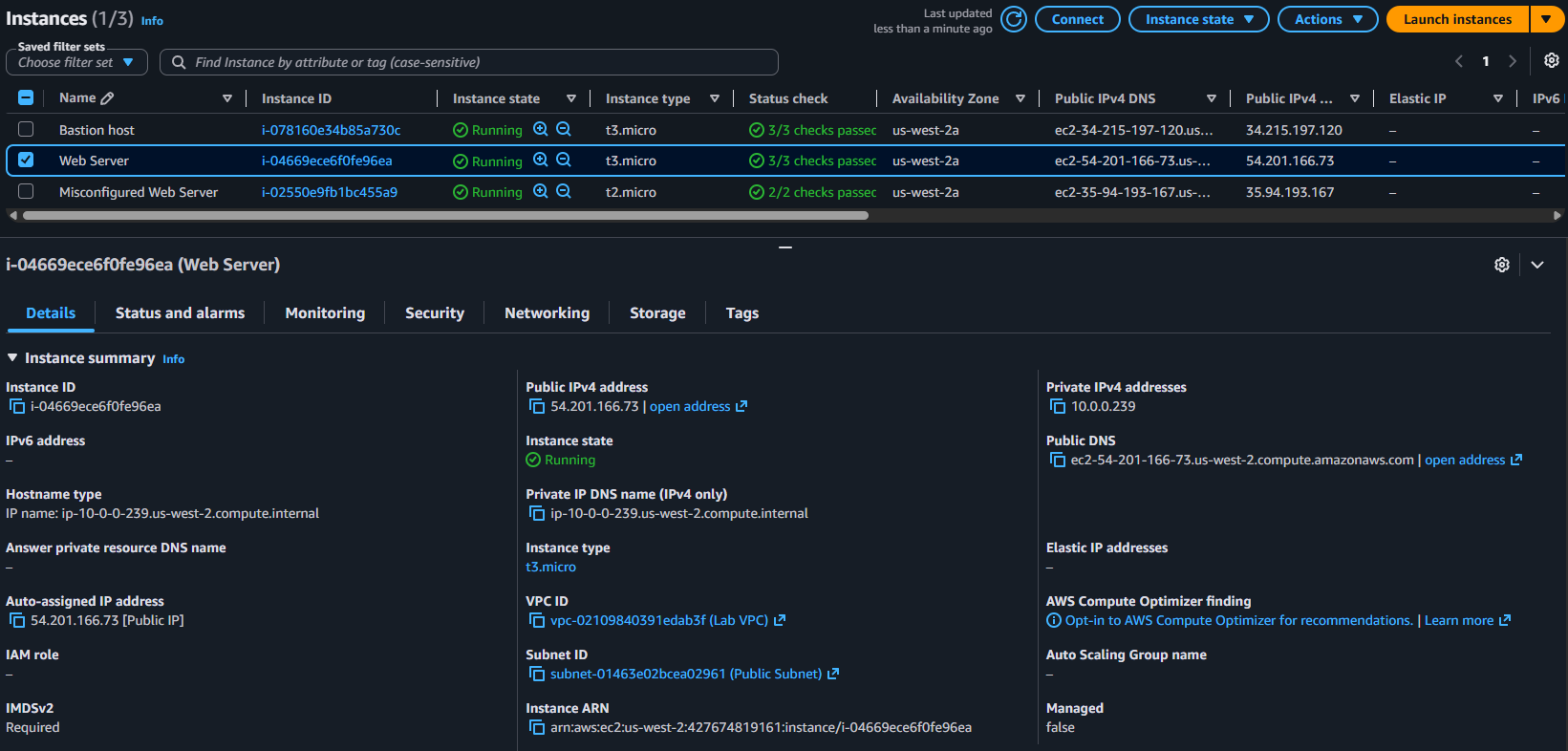Viewport: 1568px width, 751px height.
Task: Check the Misconfigured Web Server checkbox
Action: (26, 191)
